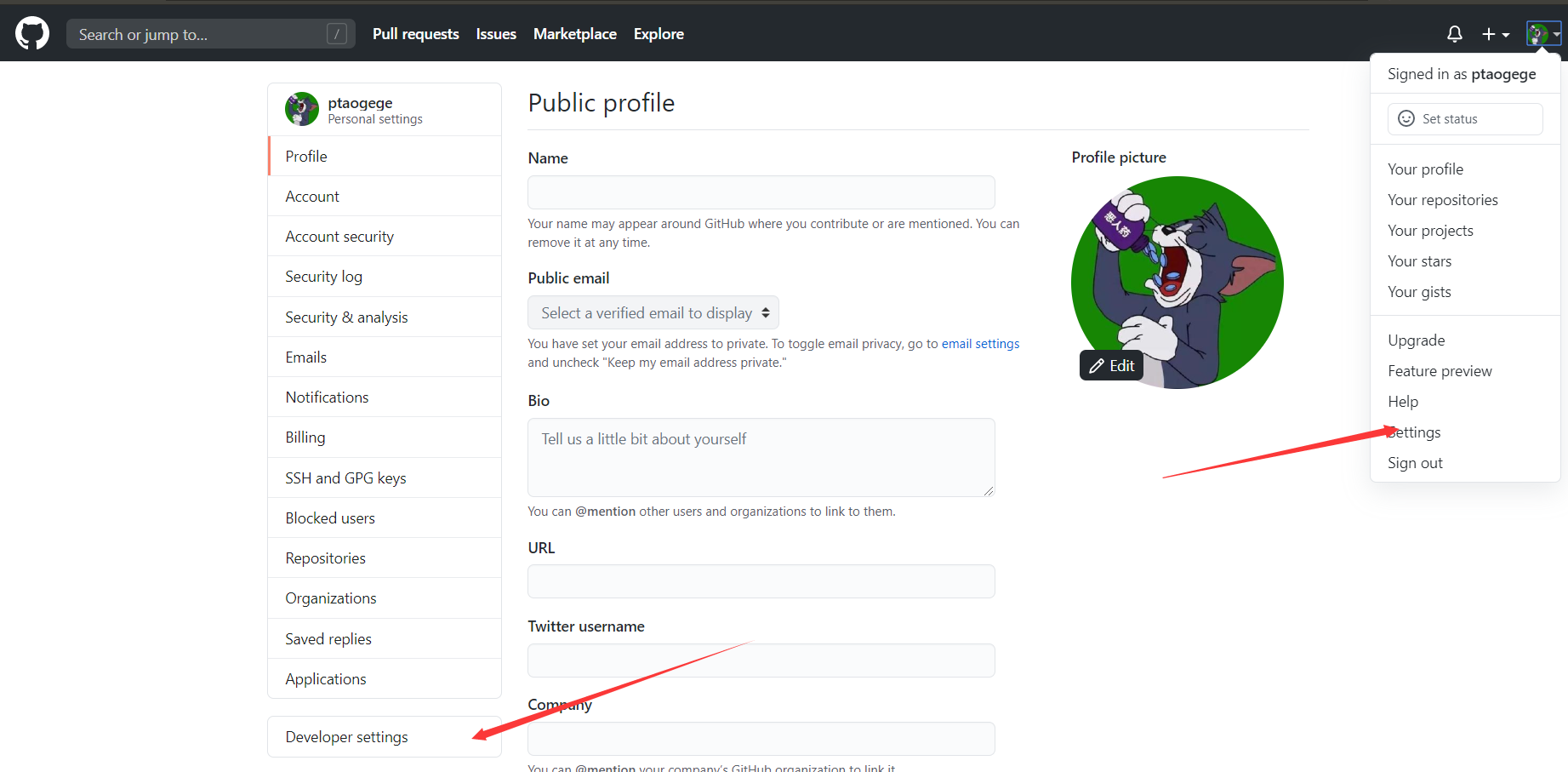The width and height of the screenshot is (1568, 772).
Task: Click into the Name text field
Action: point(761,192)
